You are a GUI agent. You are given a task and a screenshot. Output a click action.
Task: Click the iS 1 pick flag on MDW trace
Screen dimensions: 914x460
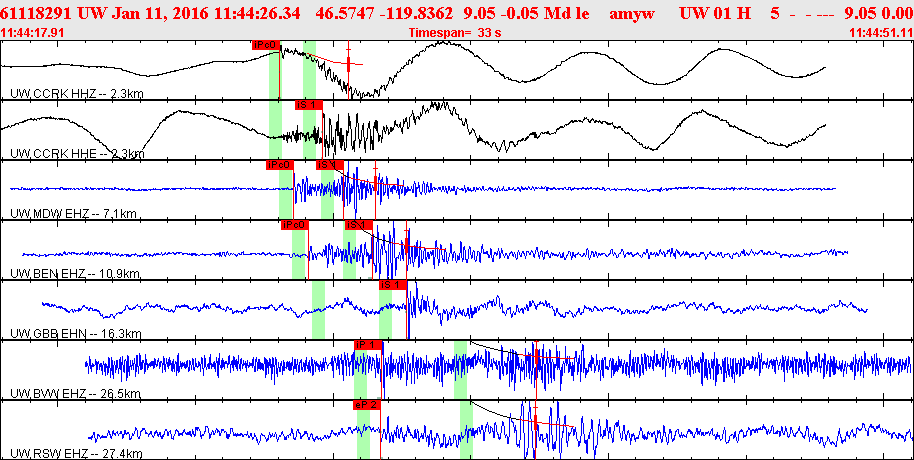coord(329,165)
